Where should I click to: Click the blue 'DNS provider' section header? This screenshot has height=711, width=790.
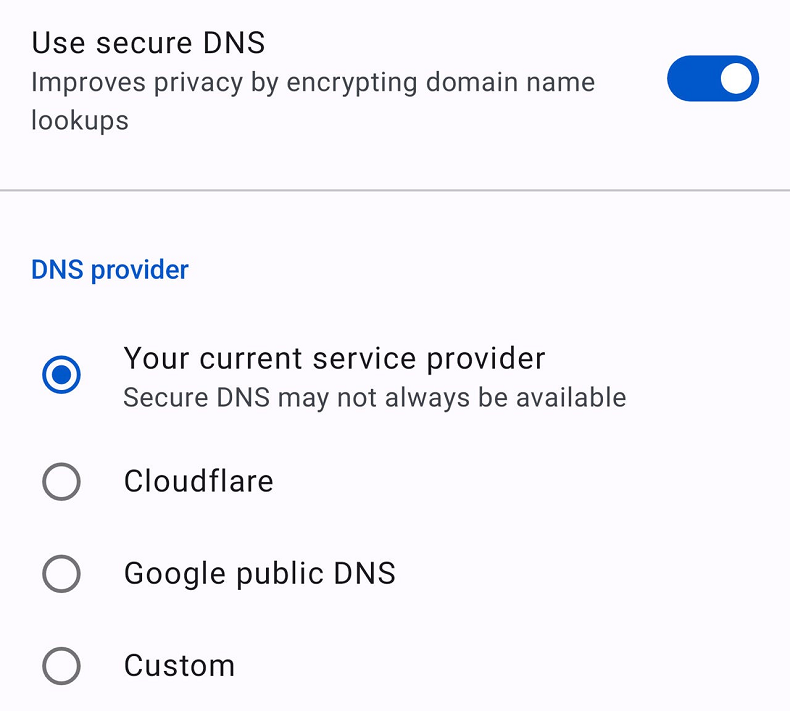(x=110, y=270)
